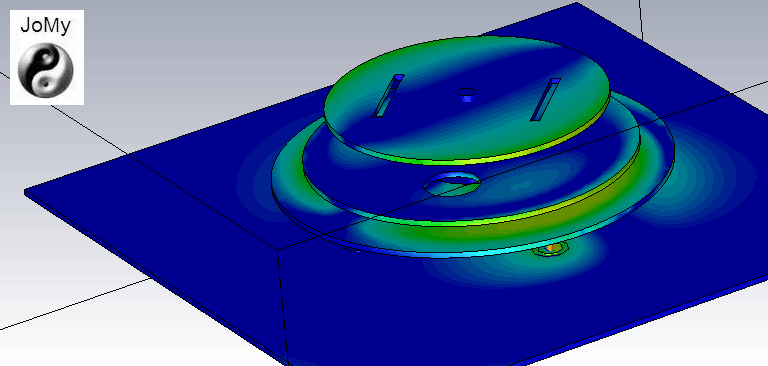Click the yin-yang logo icon
This screenshot has width=768, height=366.
tap(46, 70)
